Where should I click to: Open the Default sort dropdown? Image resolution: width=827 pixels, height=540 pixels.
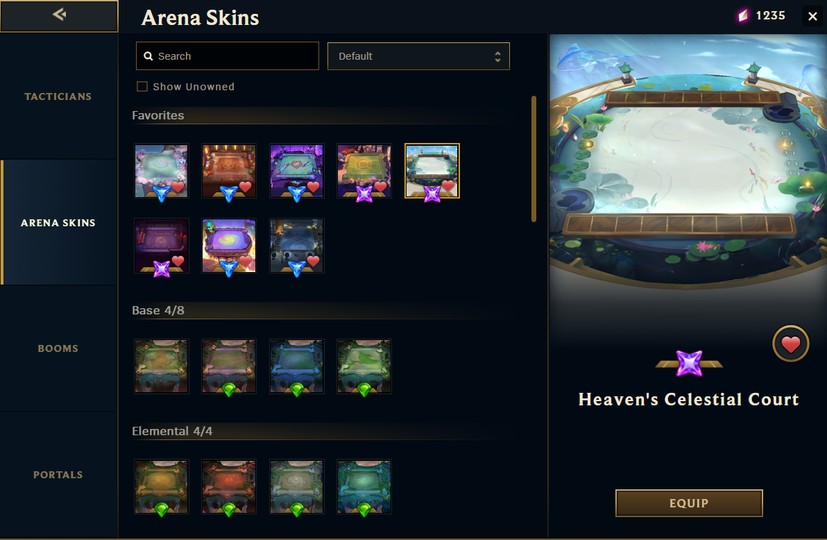(x=418, y=56)
